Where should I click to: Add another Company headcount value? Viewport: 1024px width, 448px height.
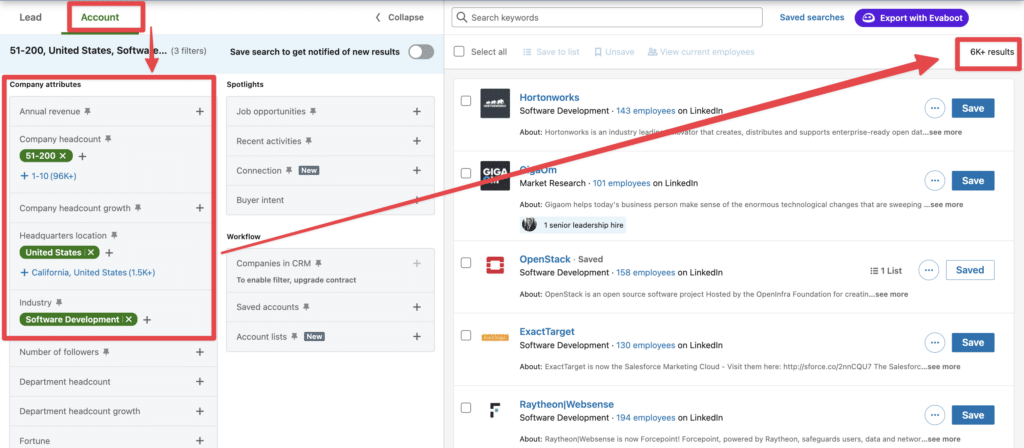(82, 156)
